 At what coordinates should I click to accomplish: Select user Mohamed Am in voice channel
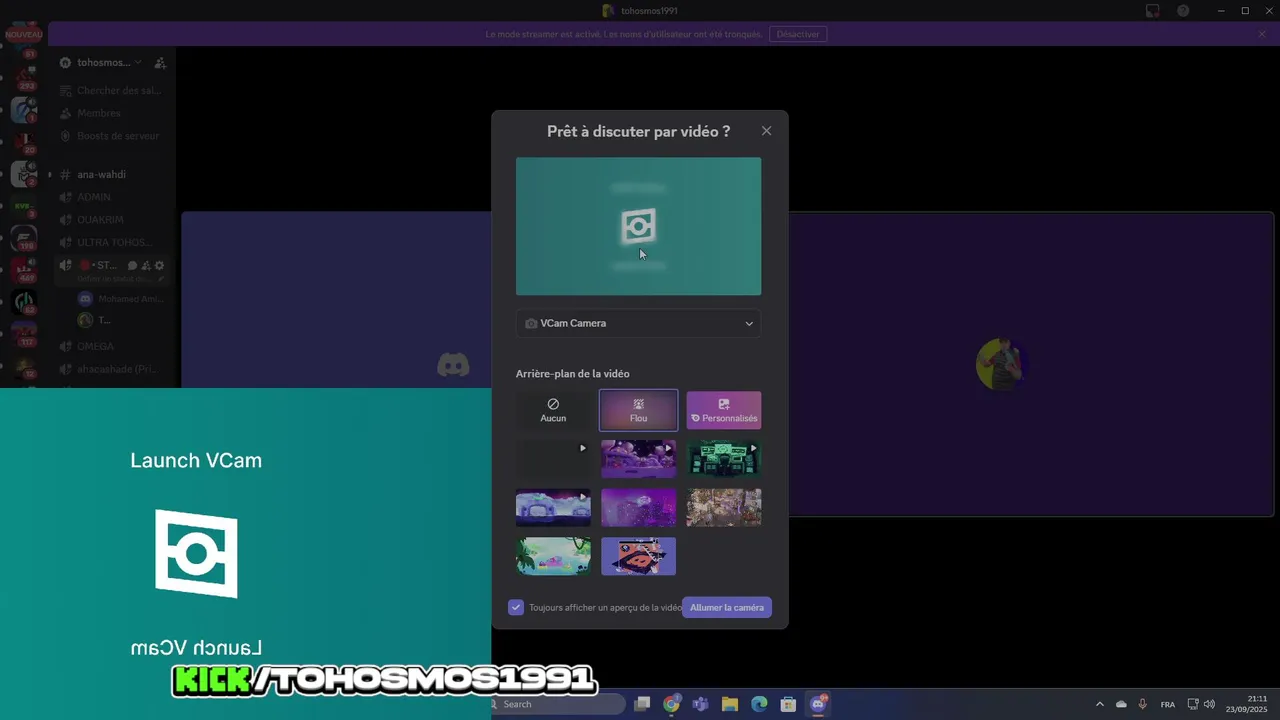click(120, 299)
